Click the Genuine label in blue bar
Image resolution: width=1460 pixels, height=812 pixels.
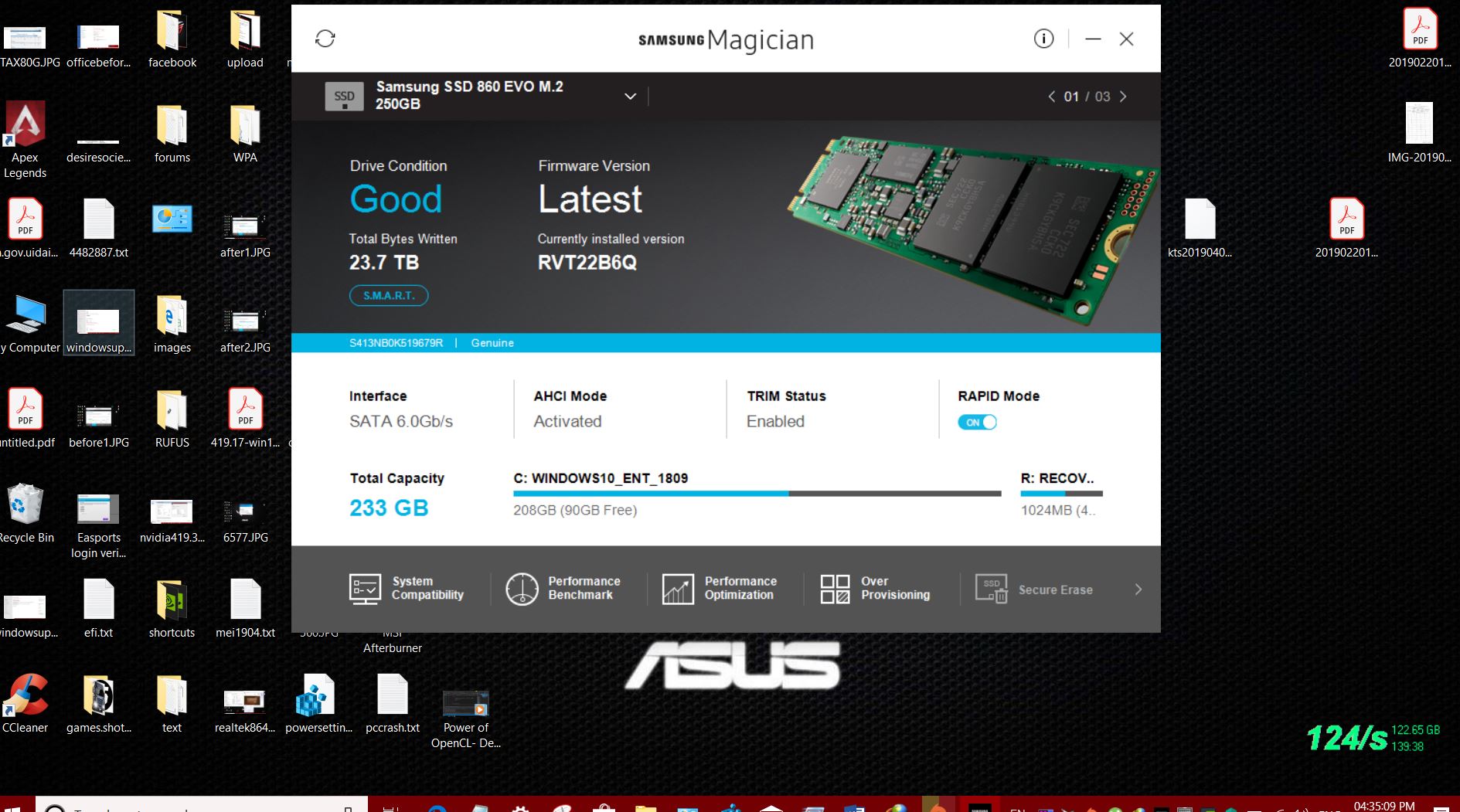pos(492,343)
